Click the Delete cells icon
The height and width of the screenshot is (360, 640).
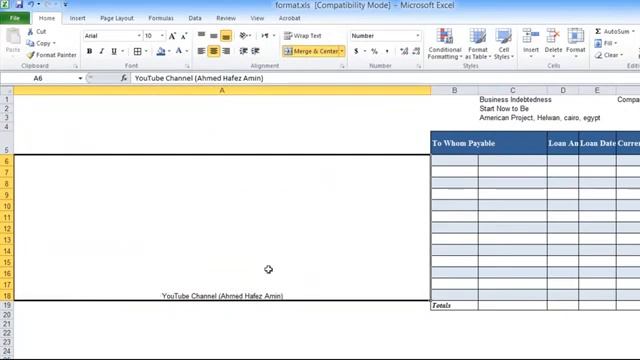pos(553,37)
